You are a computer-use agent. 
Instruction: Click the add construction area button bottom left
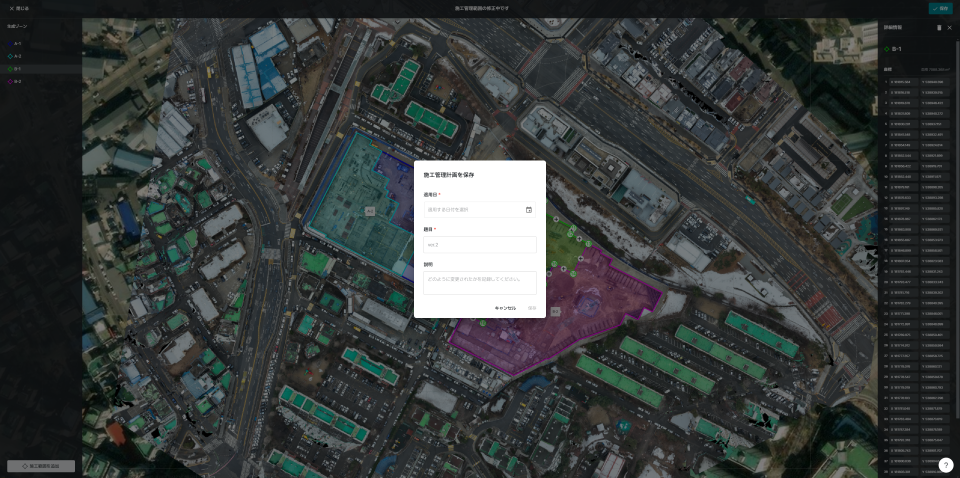click(x=41, y=466)
